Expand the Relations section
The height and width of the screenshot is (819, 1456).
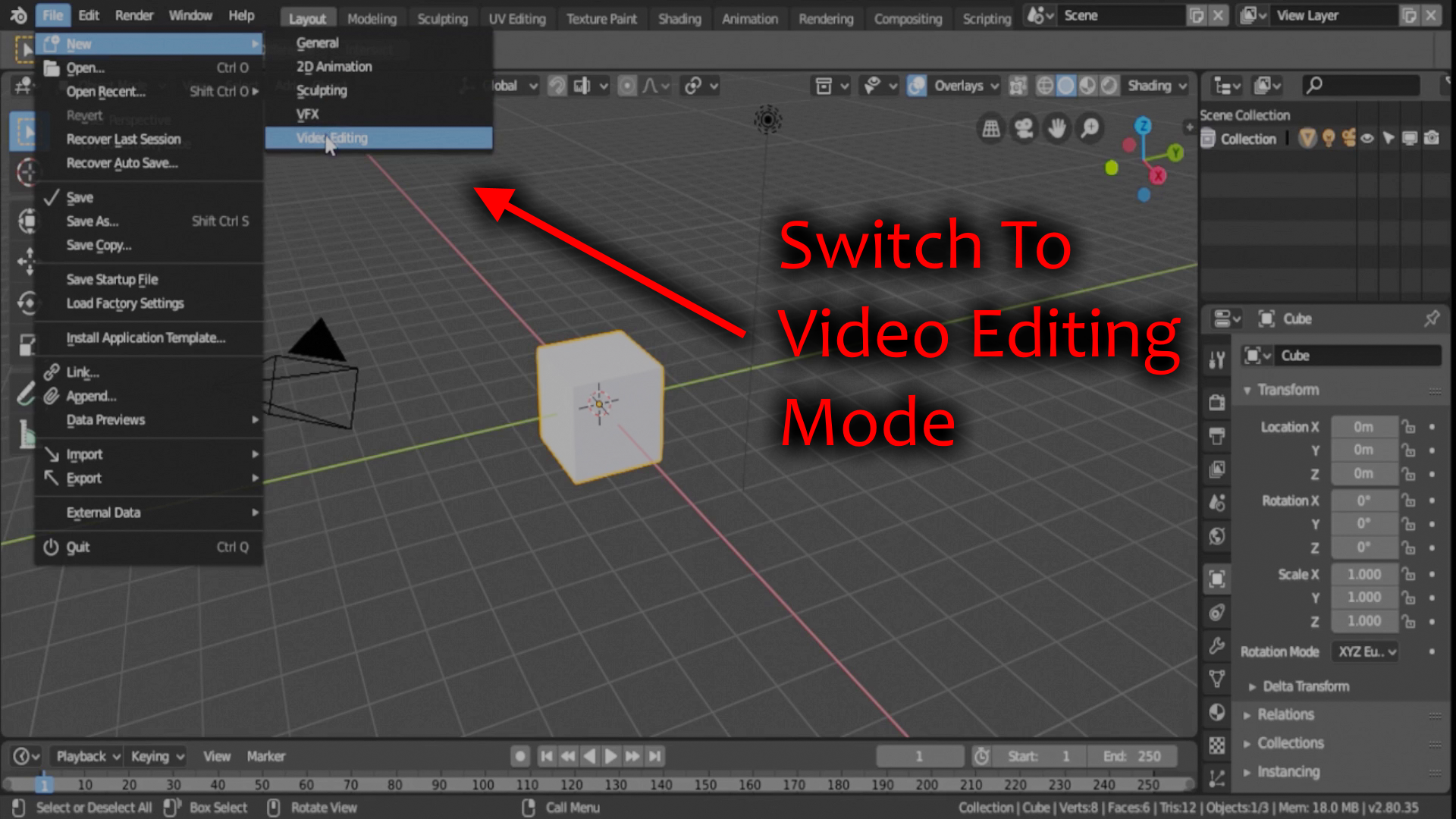1285,714
